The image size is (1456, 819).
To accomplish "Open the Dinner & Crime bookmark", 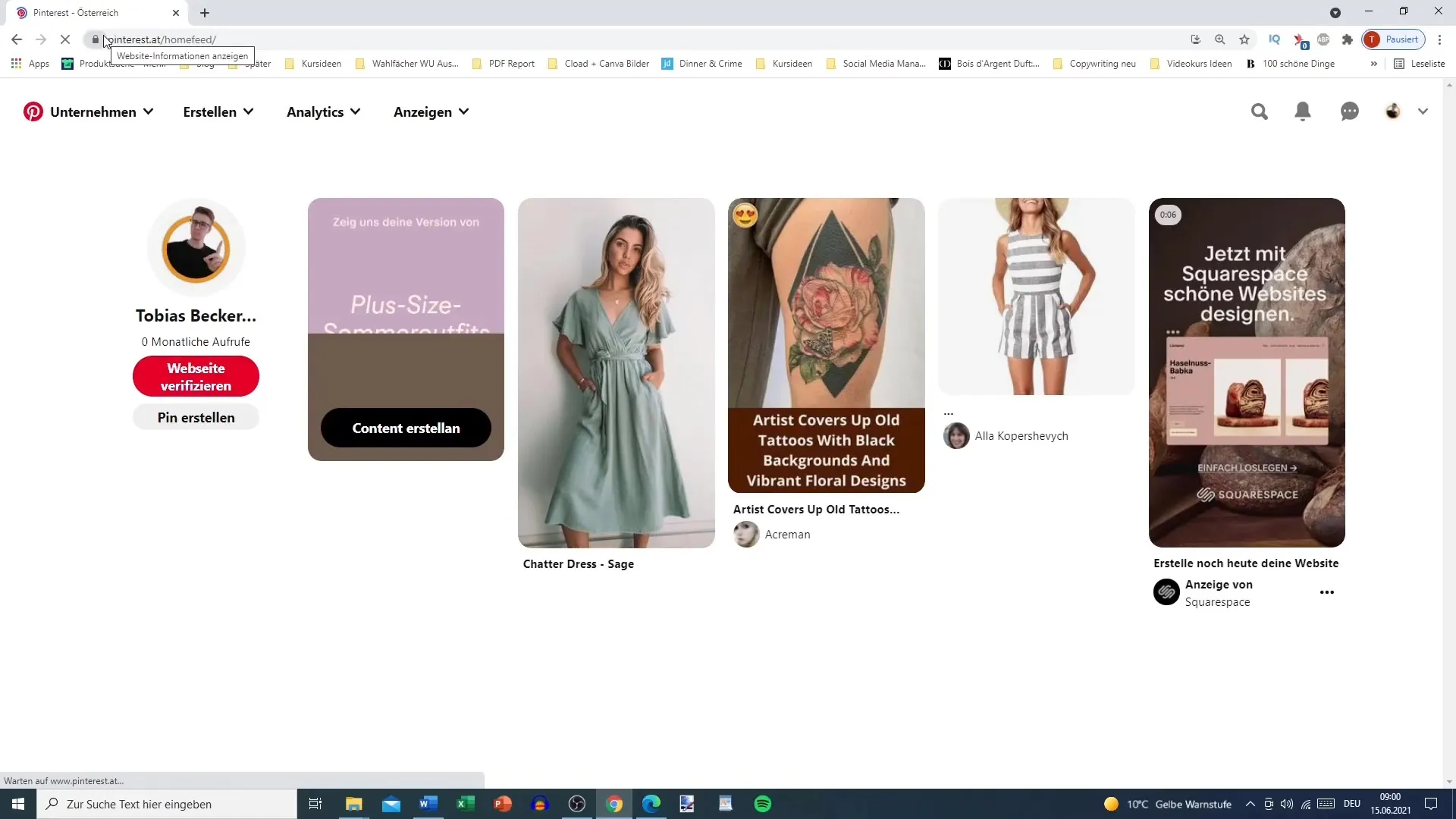I will (702, 64).
